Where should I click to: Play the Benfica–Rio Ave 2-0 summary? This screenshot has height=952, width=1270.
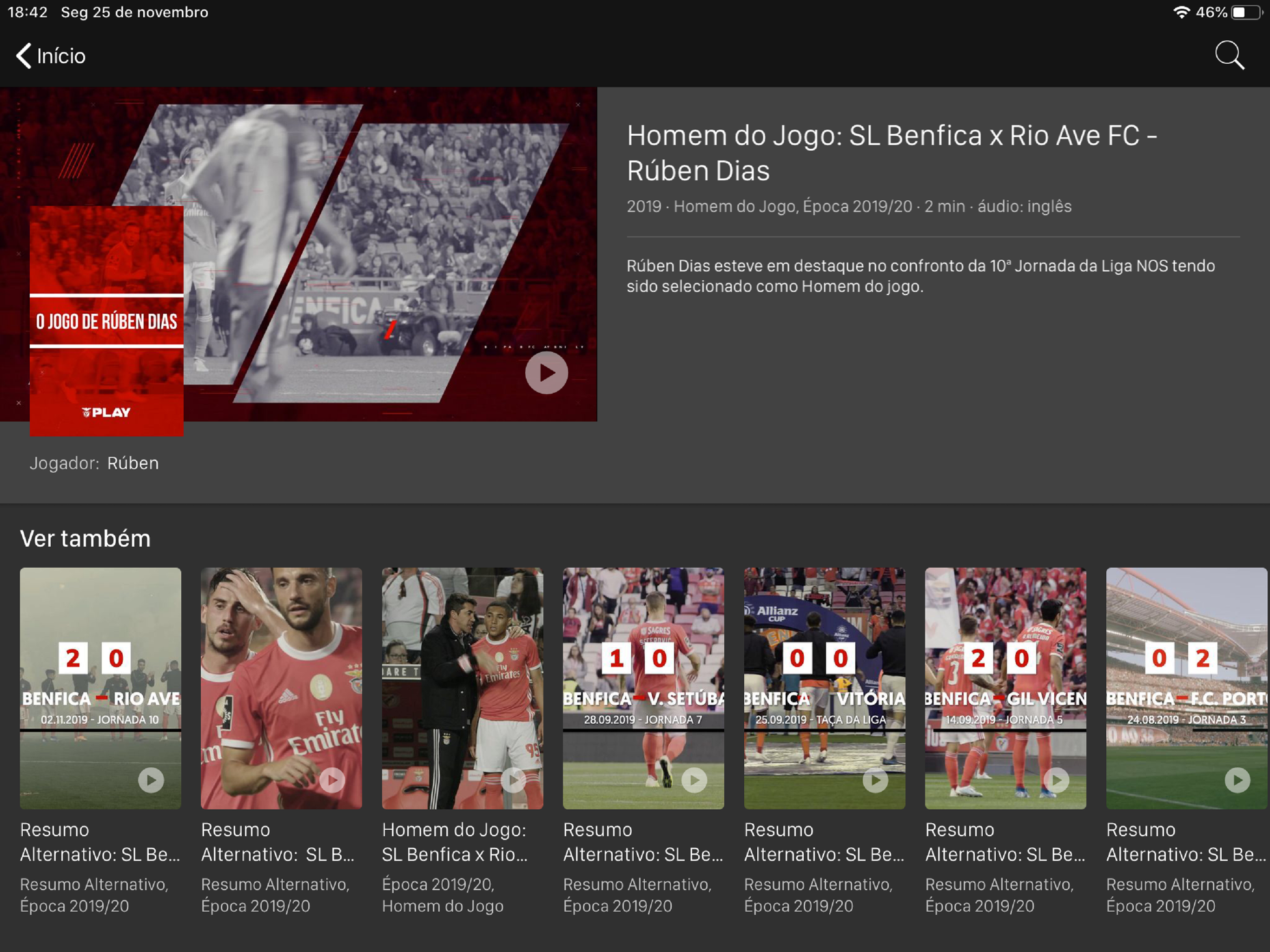151,780
